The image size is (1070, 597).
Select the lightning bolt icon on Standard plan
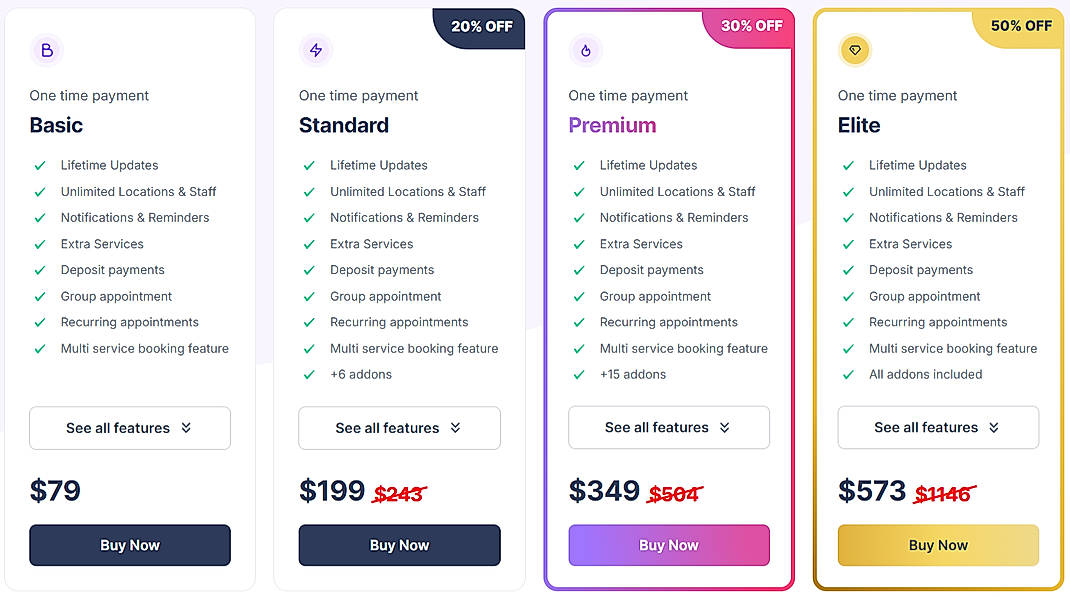tap(316, 50)
